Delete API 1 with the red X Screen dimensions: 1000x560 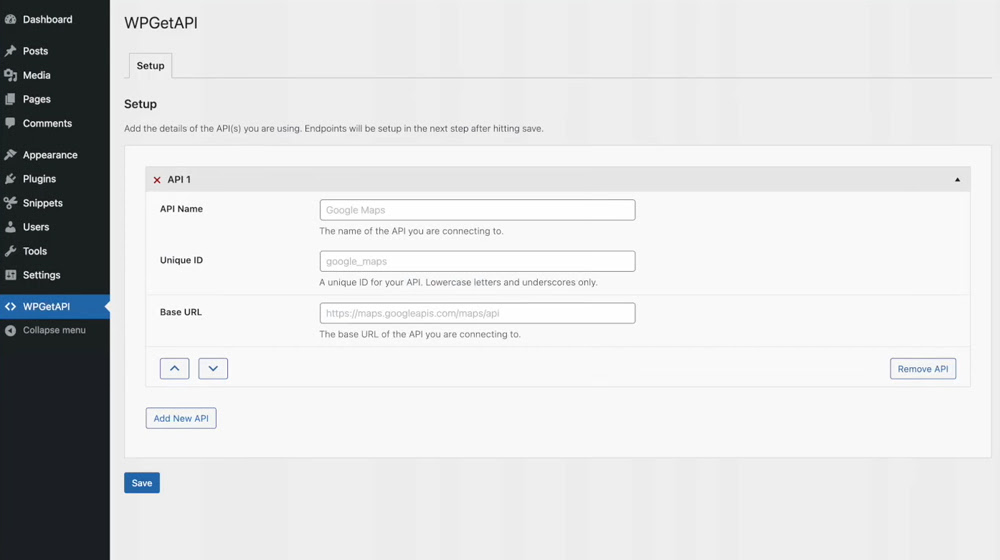[x=157, y=180]
